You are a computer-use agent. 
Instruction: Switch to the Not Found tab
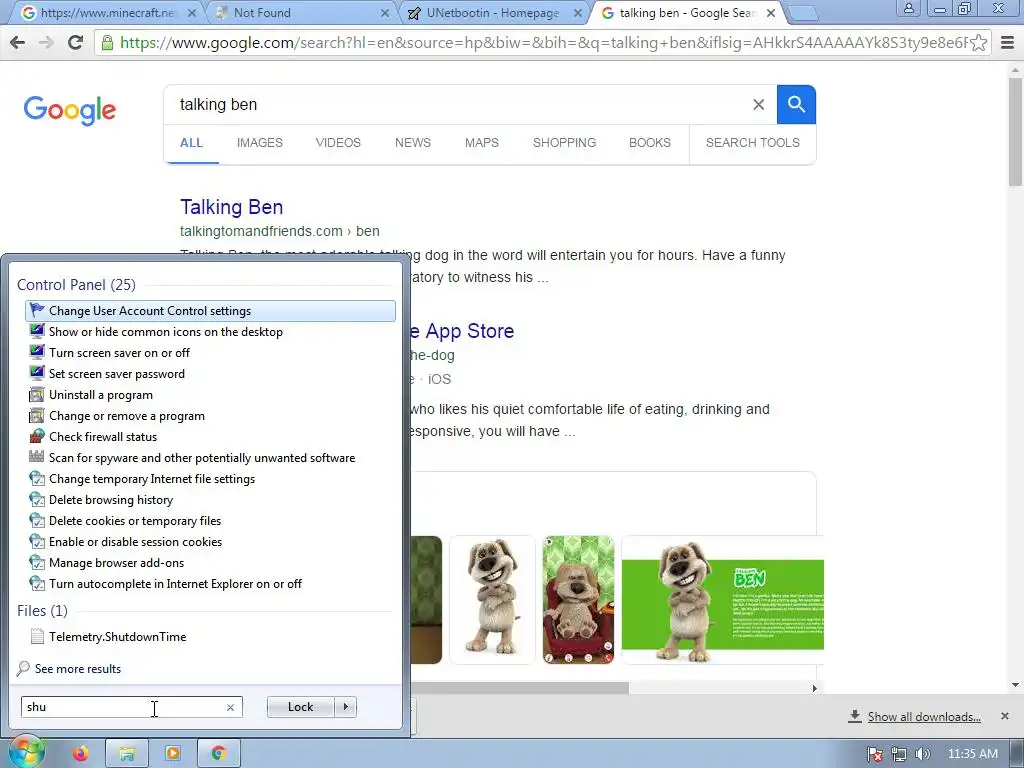pyautogui.click(x=299, y=13)
